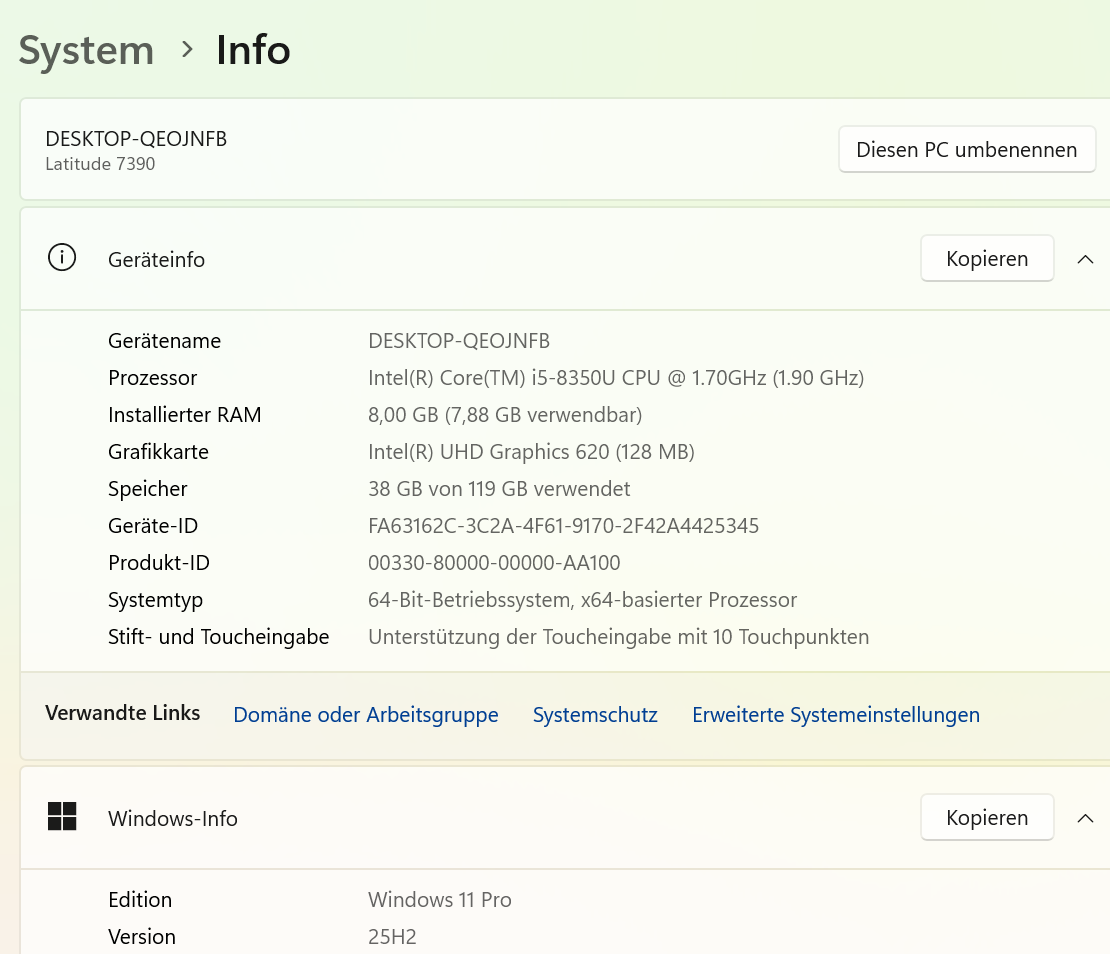The image size is (1110, 954).
Task: Click the Latitude 7390 model text
Action: (x=100, y=164)
